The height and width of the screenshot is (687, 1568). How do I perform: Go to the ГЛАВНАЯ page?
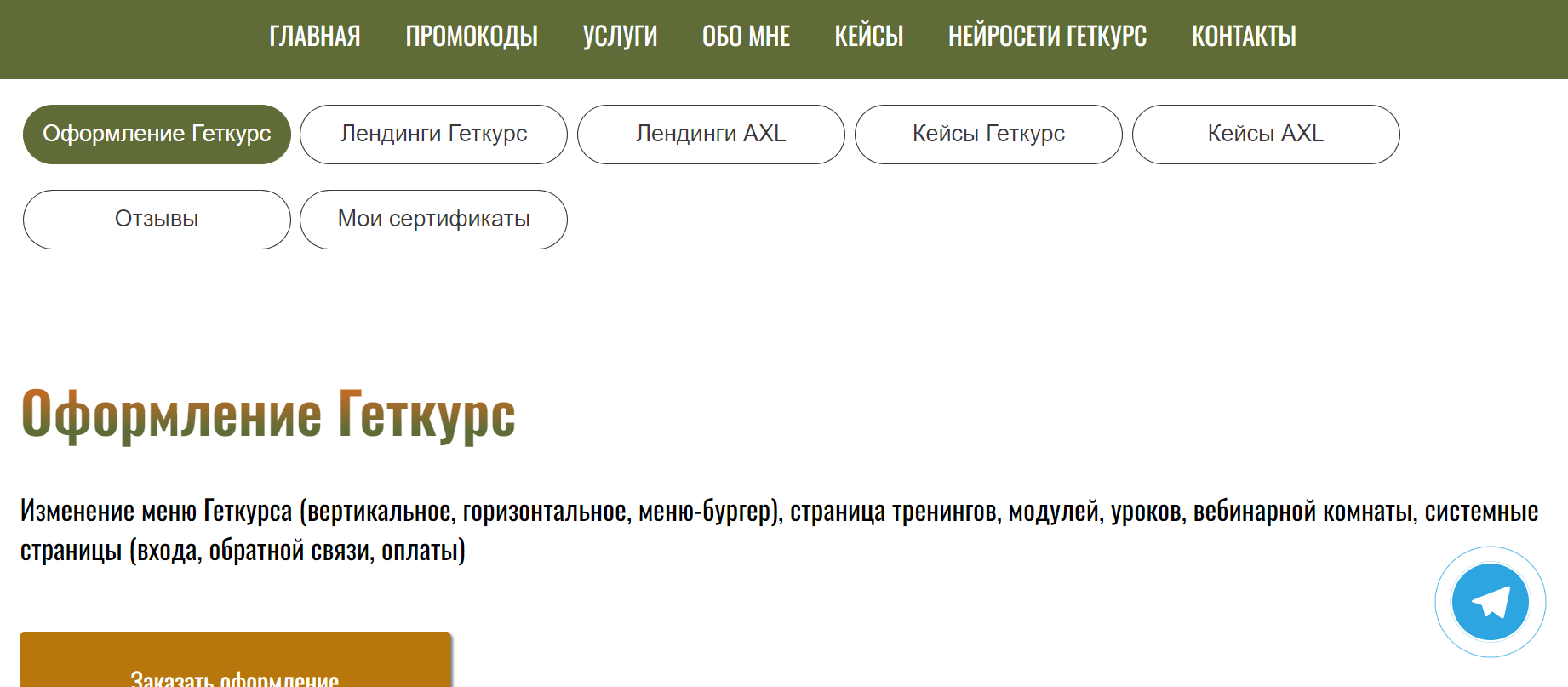315,37
